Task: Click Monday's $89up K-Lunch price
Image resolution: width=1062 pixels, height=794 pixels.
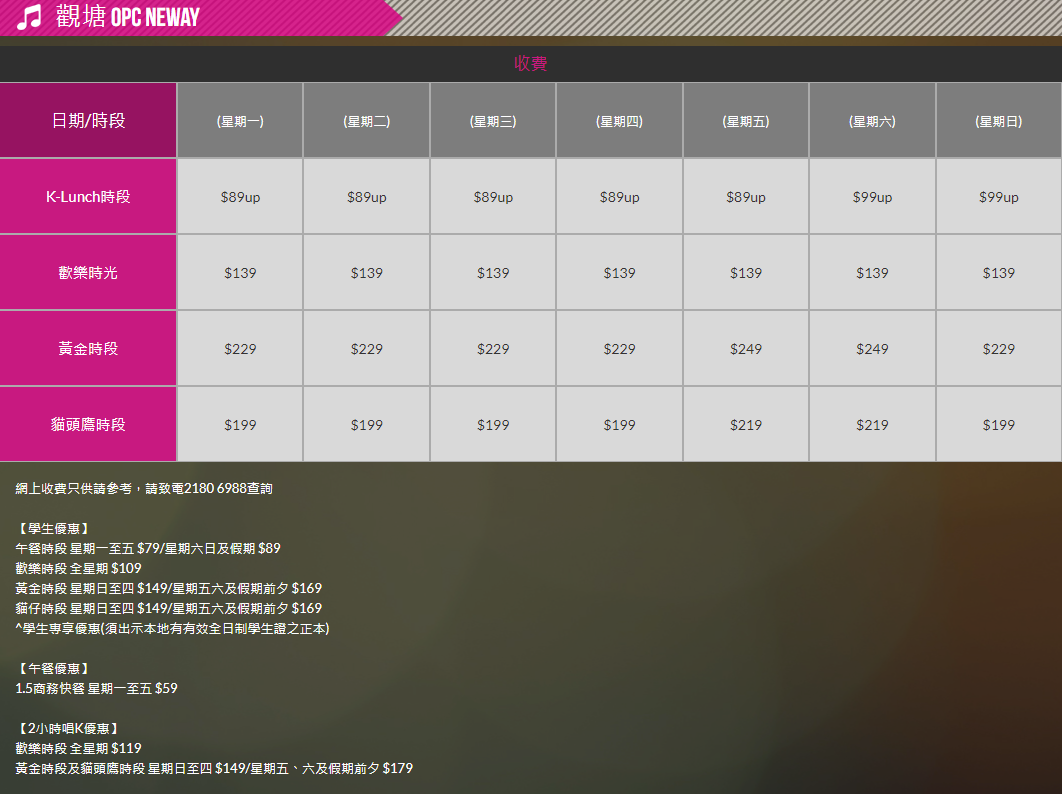Action: tap(240, 197)
